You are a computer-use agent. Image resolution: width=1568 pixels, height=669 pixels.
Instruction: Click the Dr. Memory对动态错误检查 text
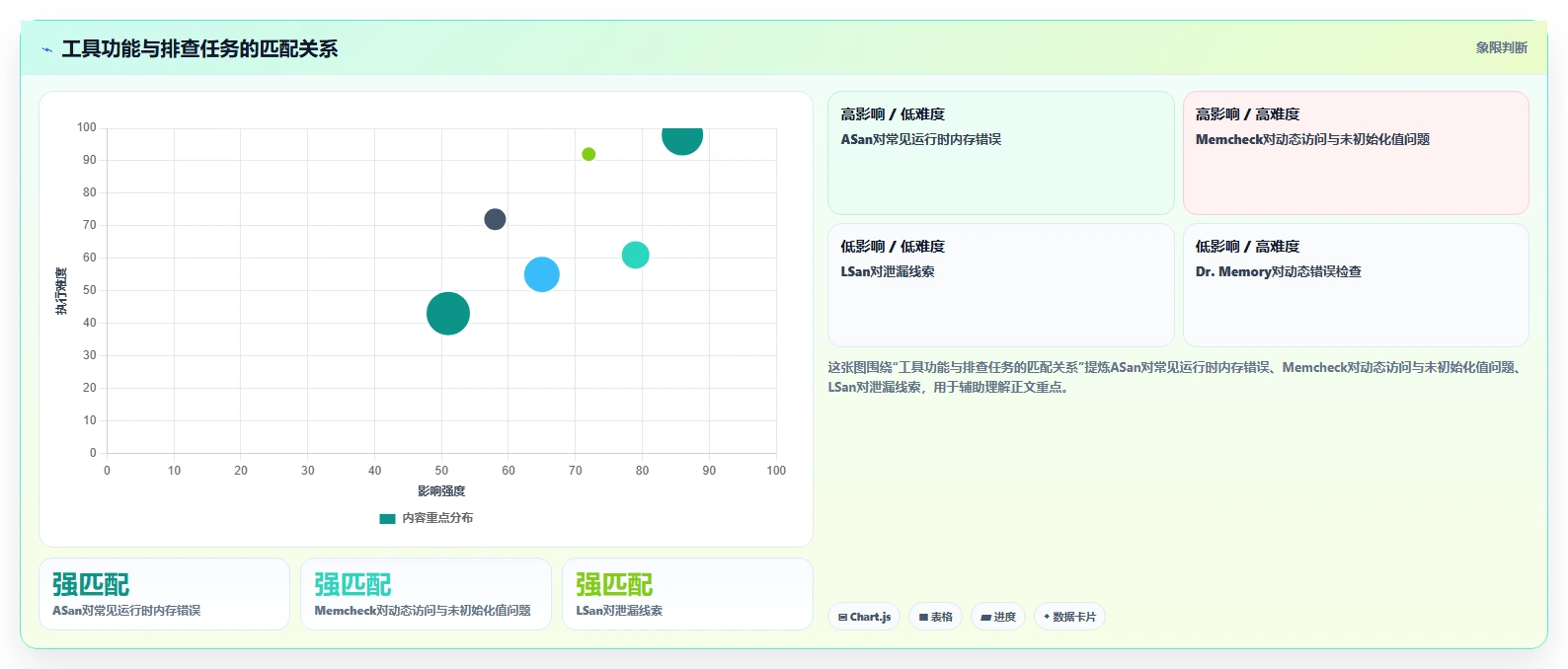click(x=1278, y=272)
